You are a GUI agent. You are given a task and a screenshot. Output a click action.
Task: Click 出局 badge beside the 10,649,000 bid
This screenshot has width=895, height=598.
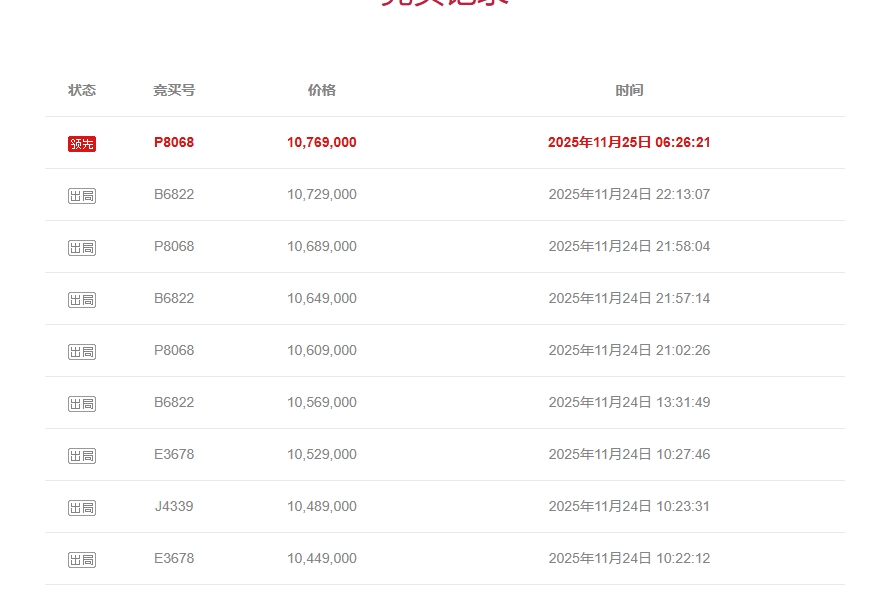[x=82, y=300]
